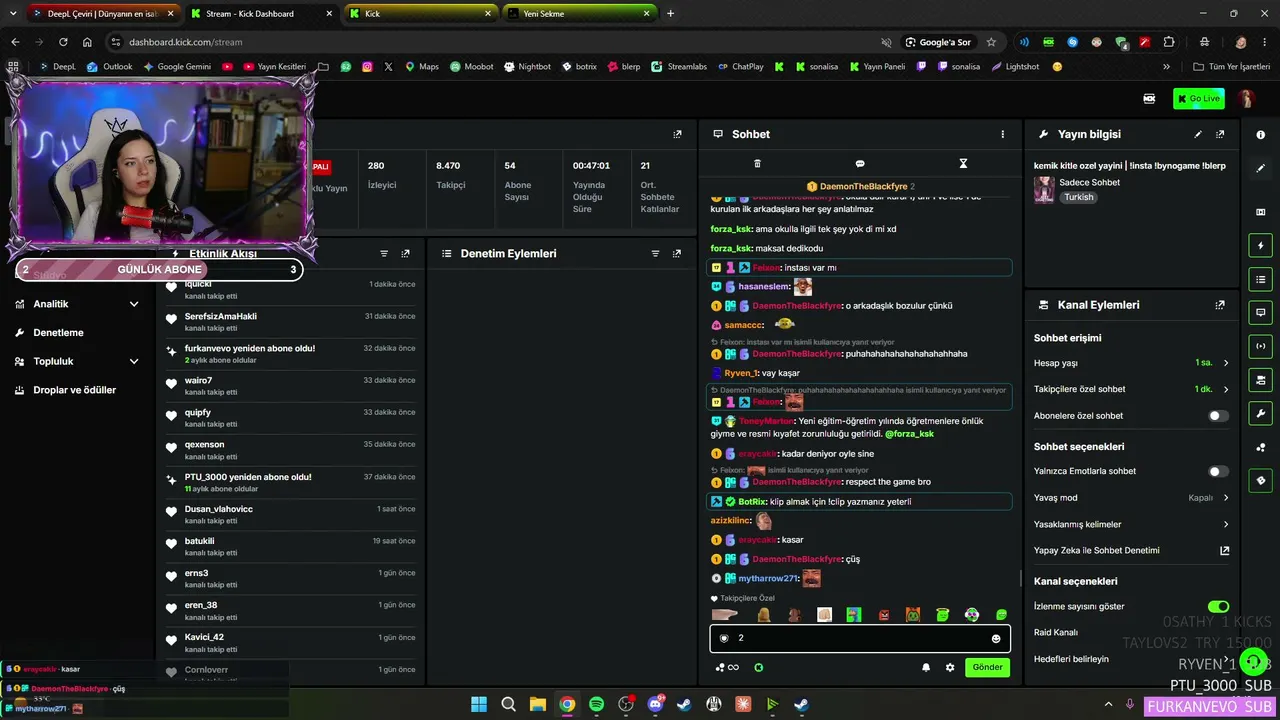Switch to the Yeni Sekme browser tab
The image size is (1280, 720).
(578, 14)
